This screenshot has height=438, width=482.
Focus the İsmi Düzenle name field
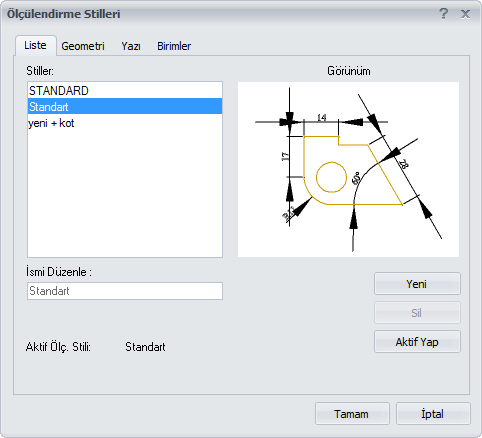pos(125,291)
